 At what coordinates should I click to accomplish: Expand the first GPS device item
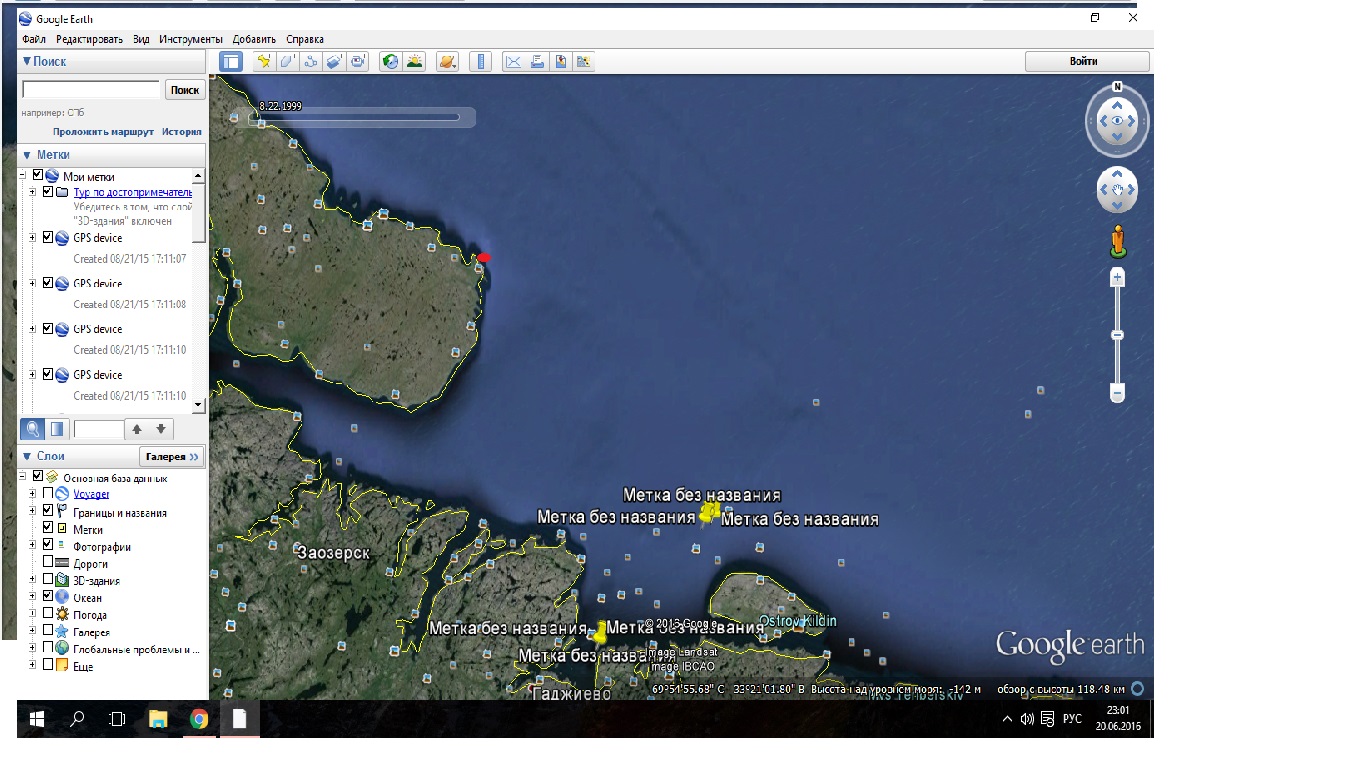33,238
